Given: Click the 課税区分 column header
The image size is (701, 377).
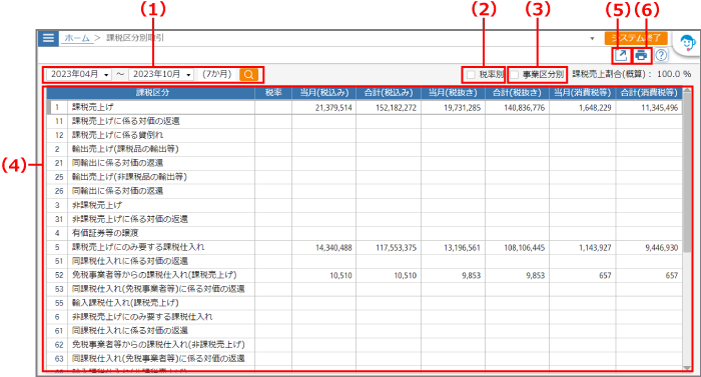Looking at the screenshot, I should tap(152, 93).
